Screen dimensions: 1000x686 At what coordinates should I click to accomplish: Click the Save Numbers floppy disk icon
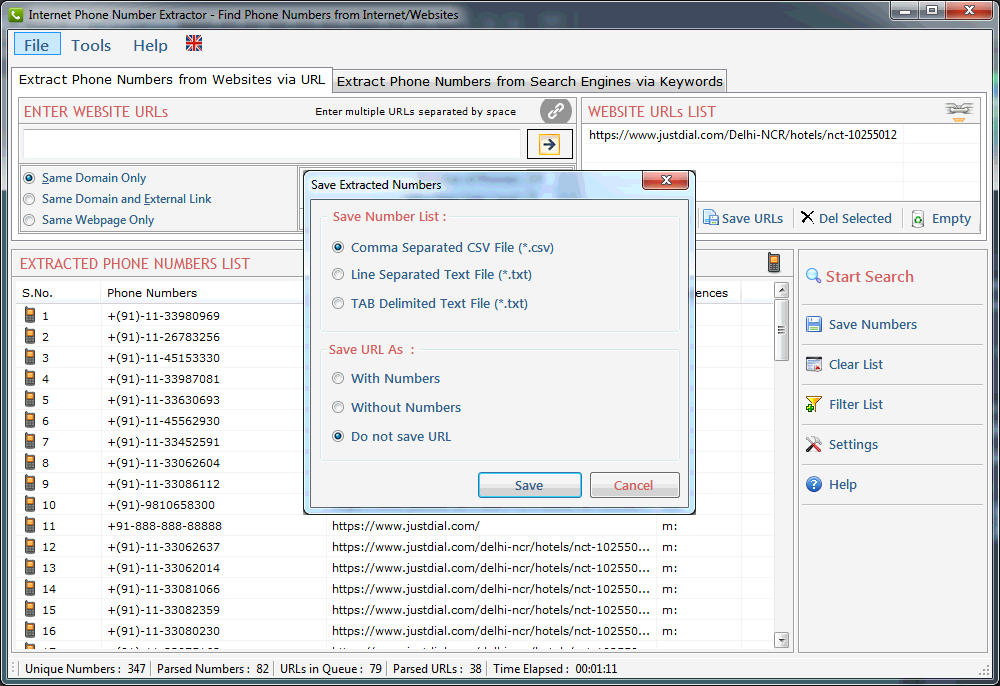coord(814,324)
